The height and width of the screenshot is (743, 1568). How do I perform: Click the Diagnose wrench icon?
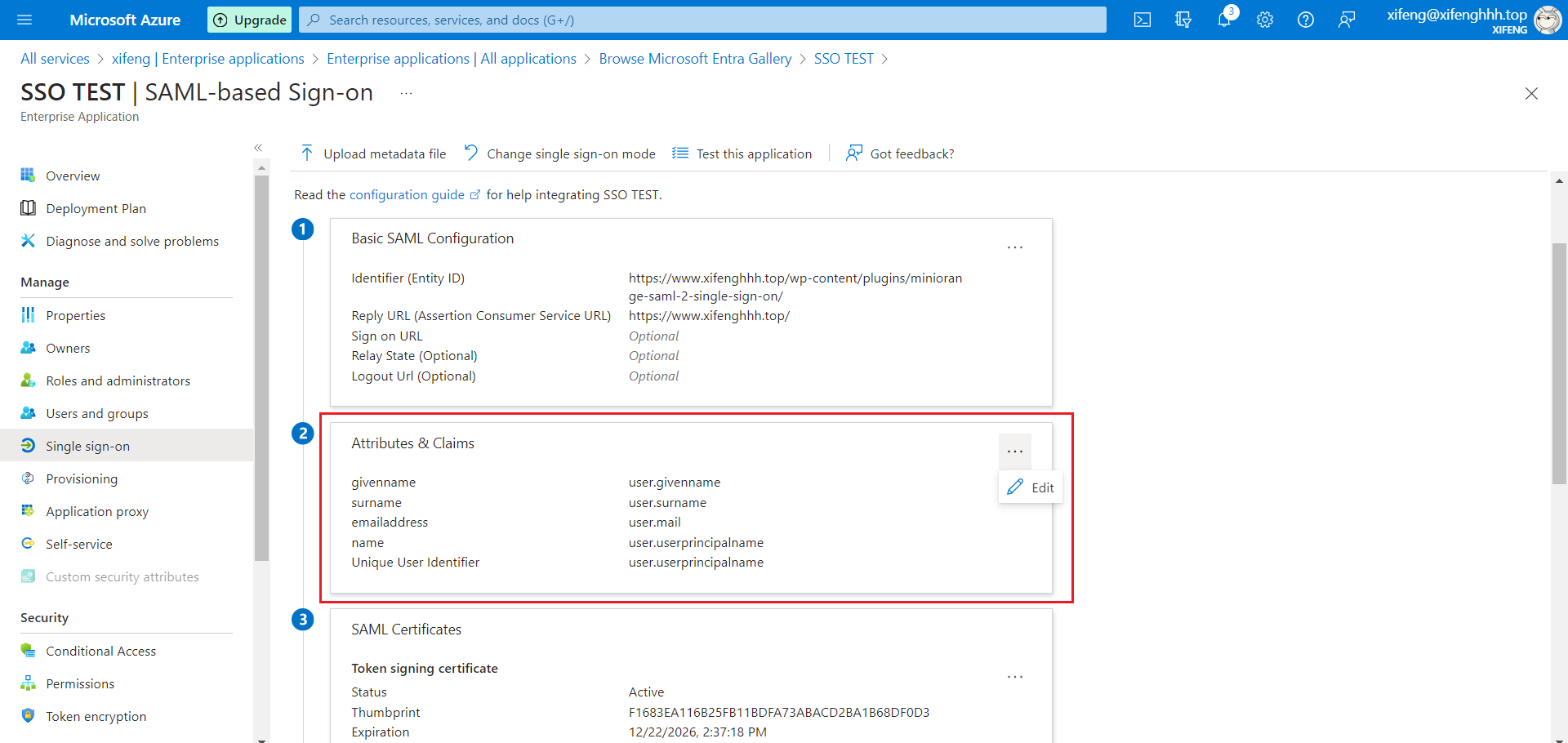[x=28, y=240]
